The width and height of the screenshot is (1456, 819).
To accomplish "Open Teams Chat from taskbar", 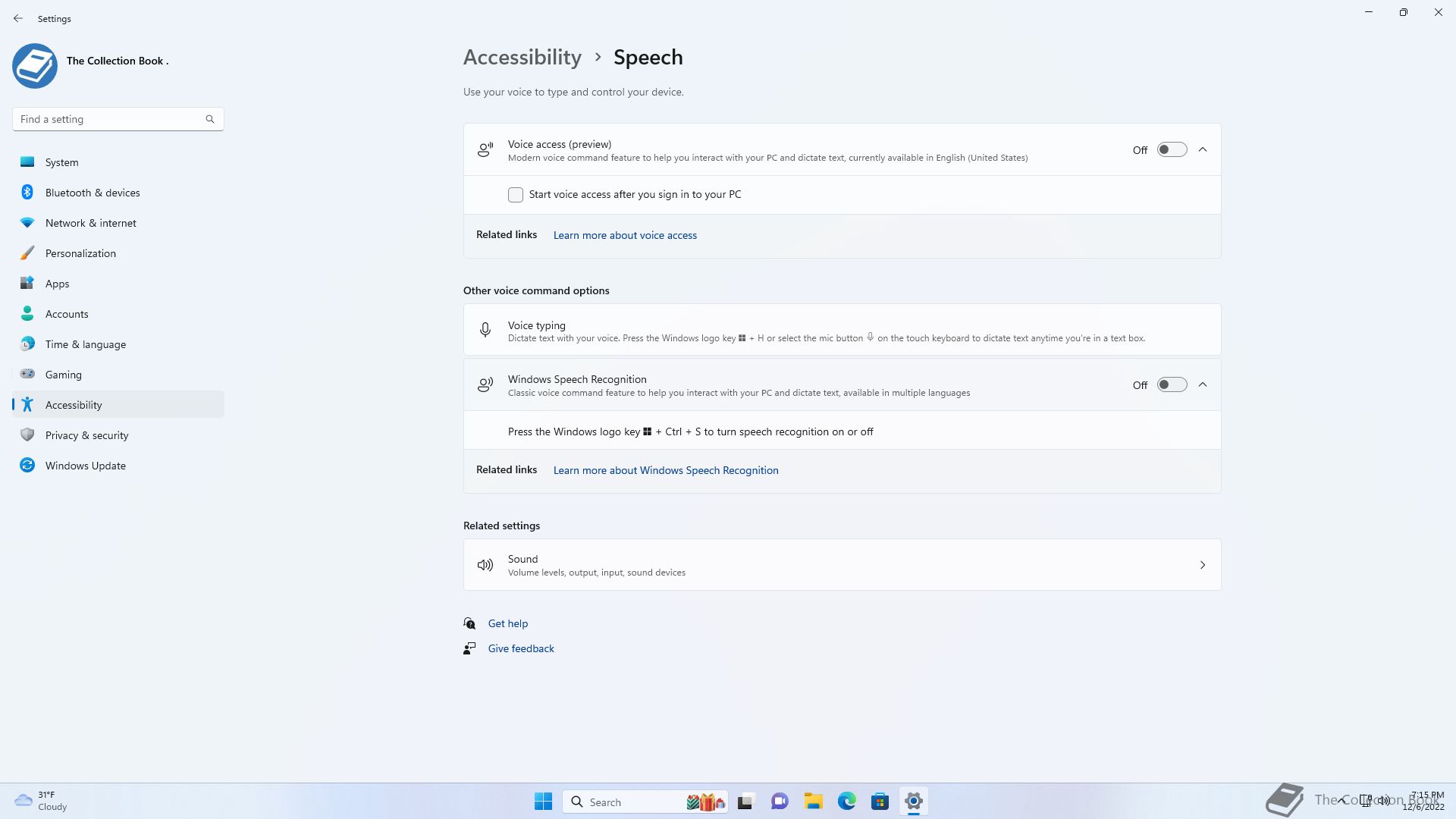I will pos(780,802).
